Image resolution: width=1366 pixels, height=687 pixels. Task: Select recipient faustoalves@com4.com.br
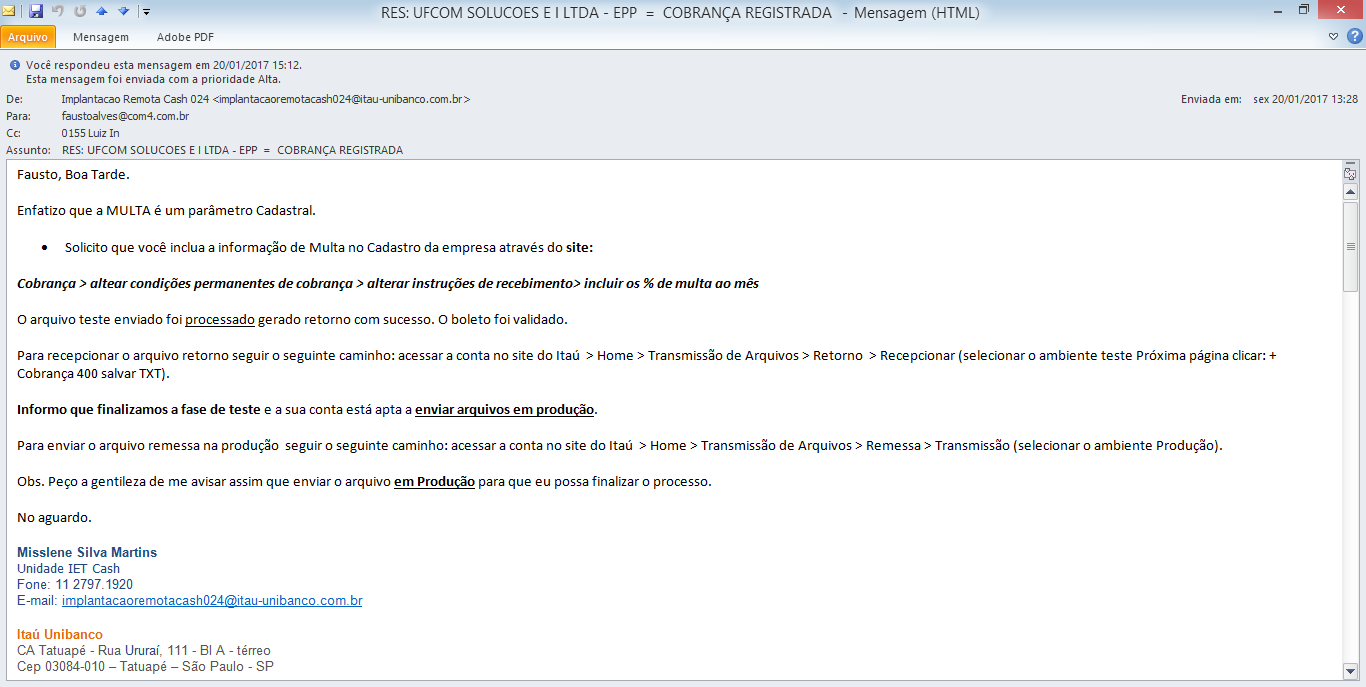[x=125, y=116]
